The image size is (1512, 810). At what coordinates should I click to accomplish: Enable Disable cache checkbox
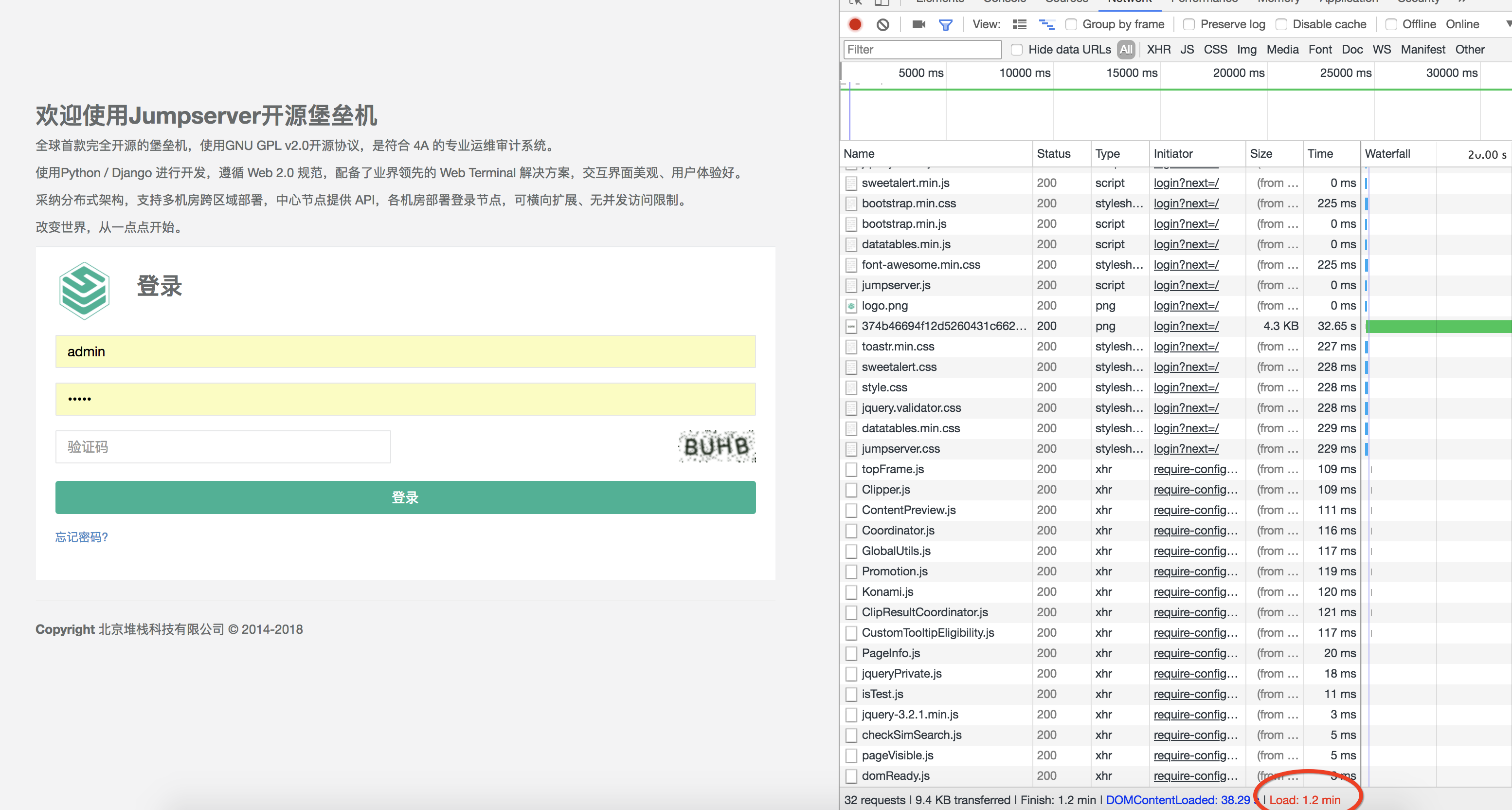pos(1281,24)
